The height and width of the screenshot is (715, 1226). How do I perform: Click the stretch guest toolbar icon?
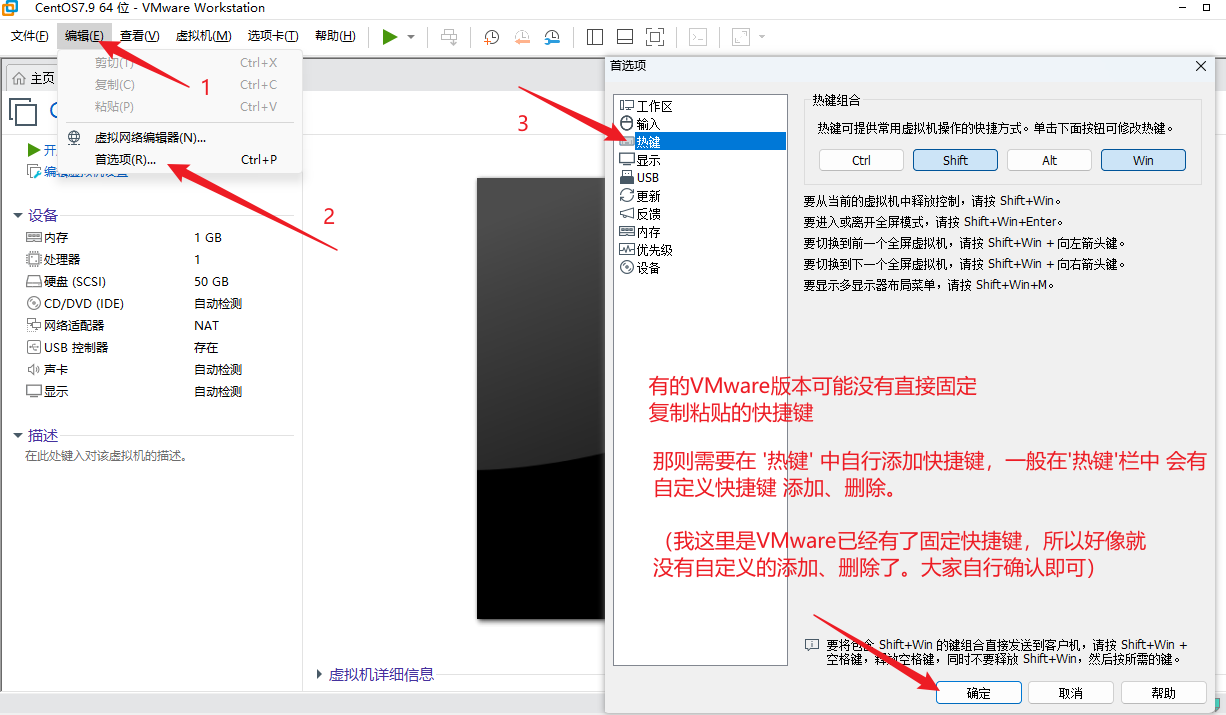point(741,37)
